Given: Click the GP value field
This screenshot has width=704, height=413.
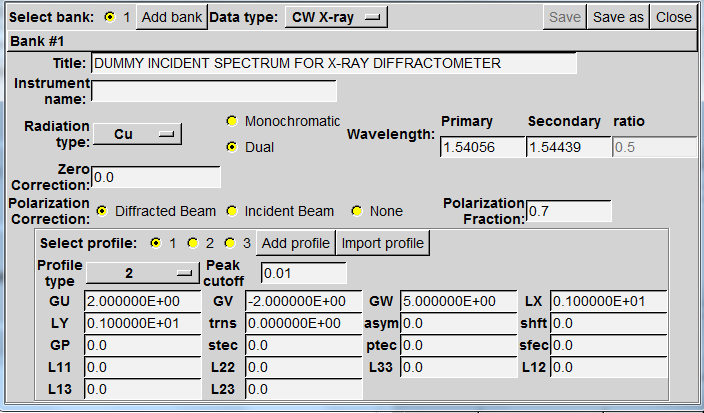Looking at the screenshot, I should (143, 345).
